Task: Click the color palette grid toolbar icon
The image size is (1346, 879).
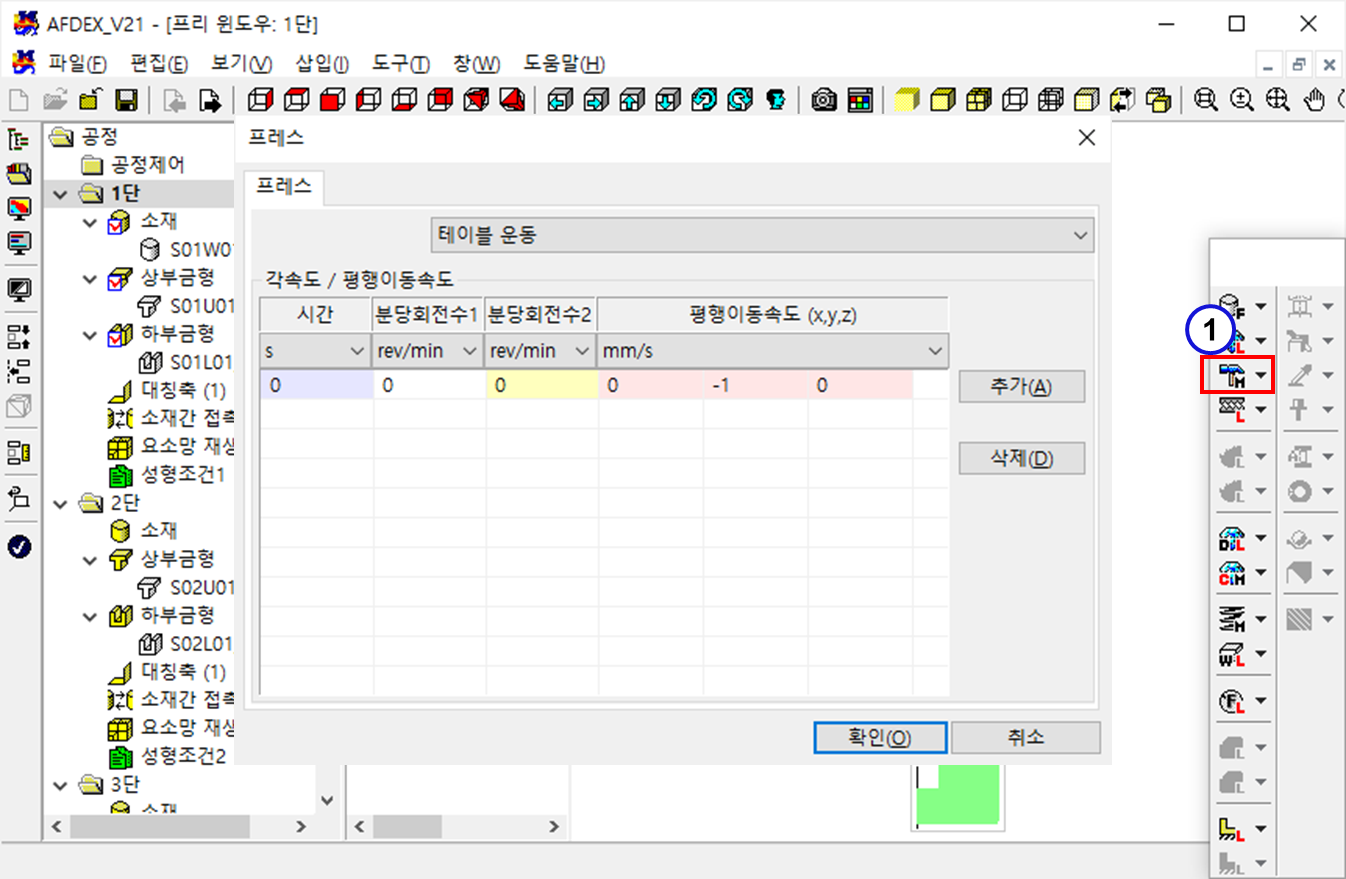Action: tap(860, 100)
